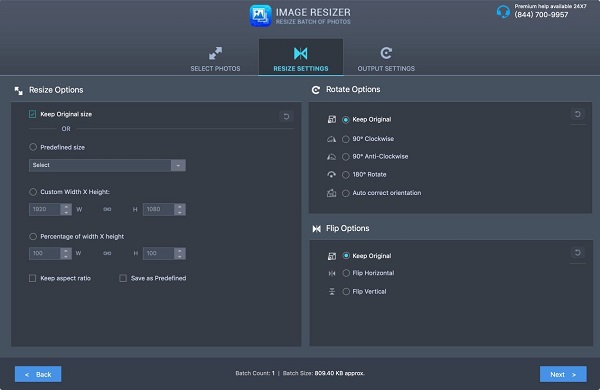Screen dimensions: 600x390
Task: Click the percentage height 100 field
Action: (x=159, y=253)
